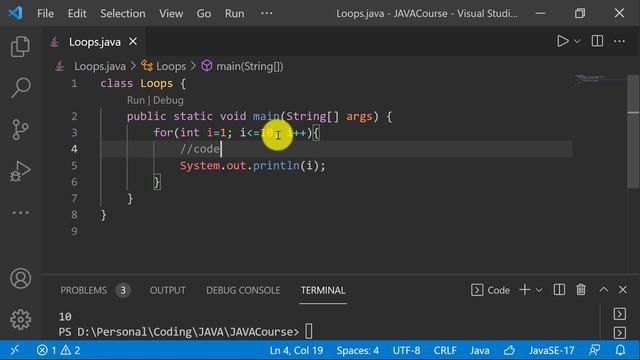This screenshot has width=640, height=360.
Task: Open the View menu
Action: 171,13
